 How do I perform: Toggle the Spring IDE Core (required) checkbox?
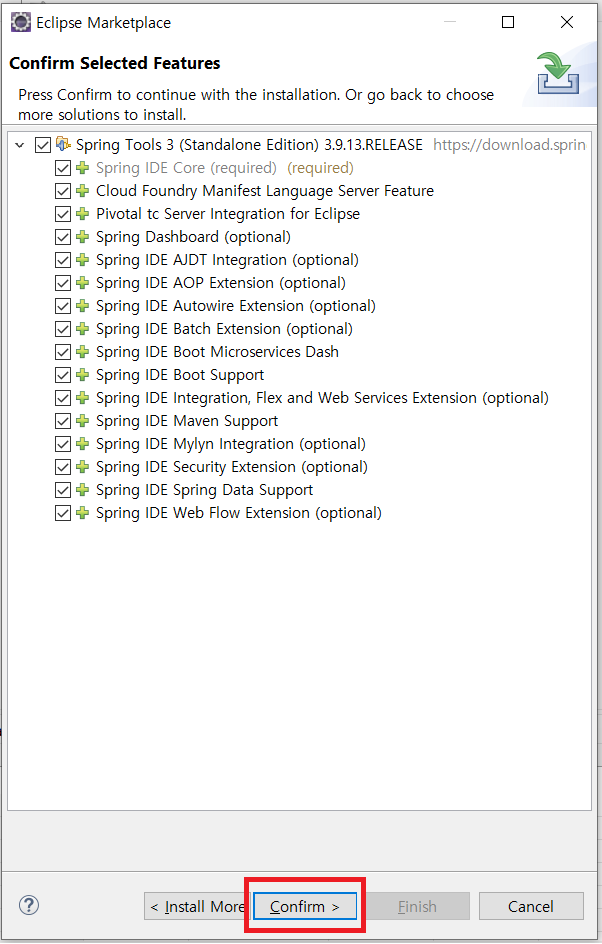[63, 168]
